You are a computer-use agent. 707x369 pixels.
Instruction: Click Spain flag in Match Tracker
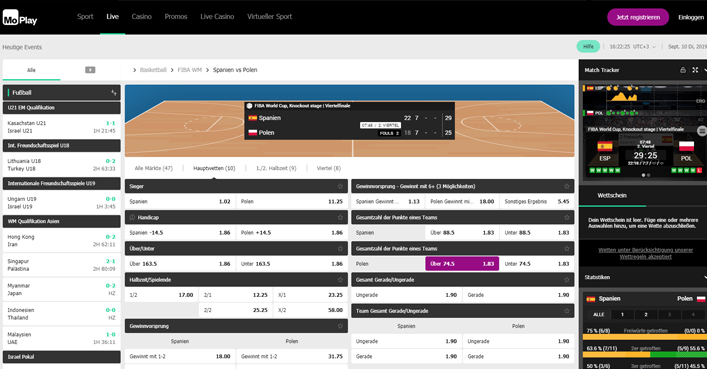pyautogui.click(x=605, y=146)
